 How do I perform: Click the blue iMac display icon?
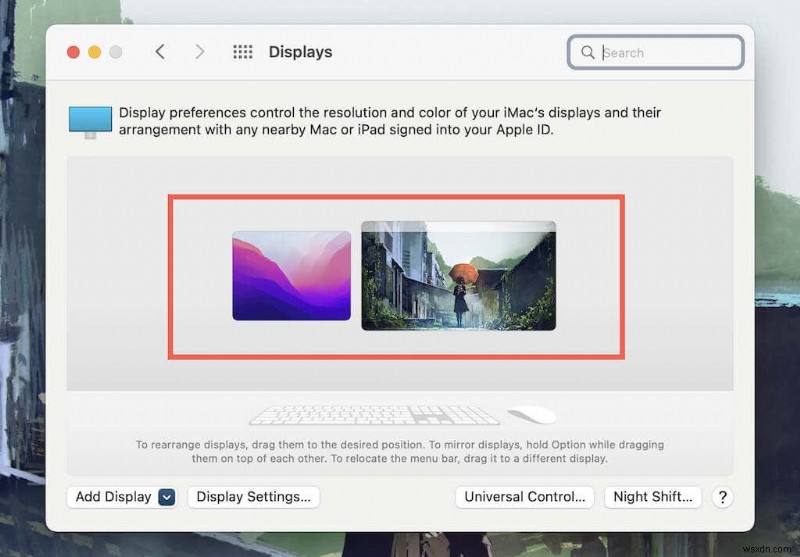90,122
